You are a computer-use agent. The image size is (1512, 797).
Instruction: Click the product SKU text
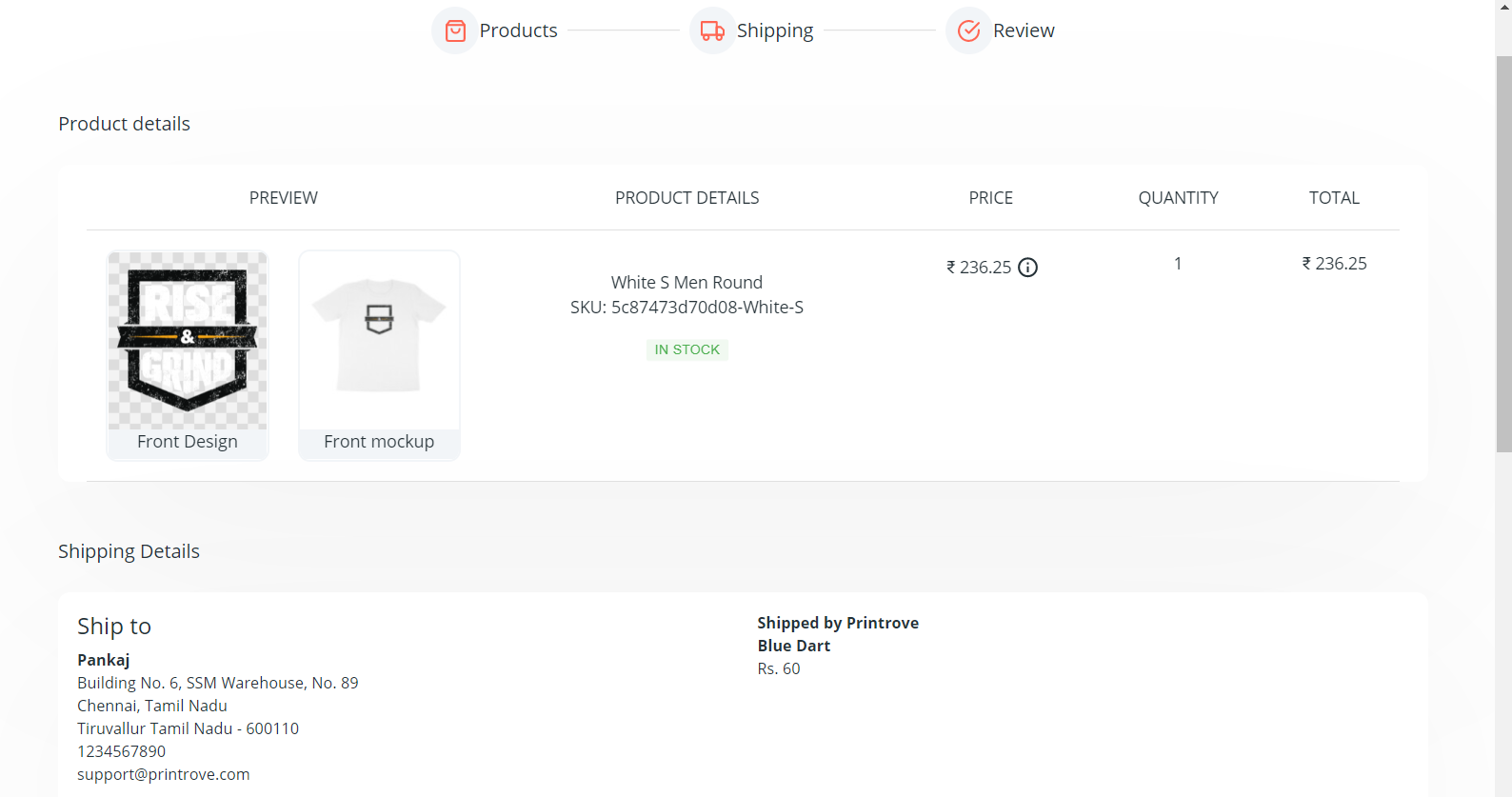(x=686, y=308)
